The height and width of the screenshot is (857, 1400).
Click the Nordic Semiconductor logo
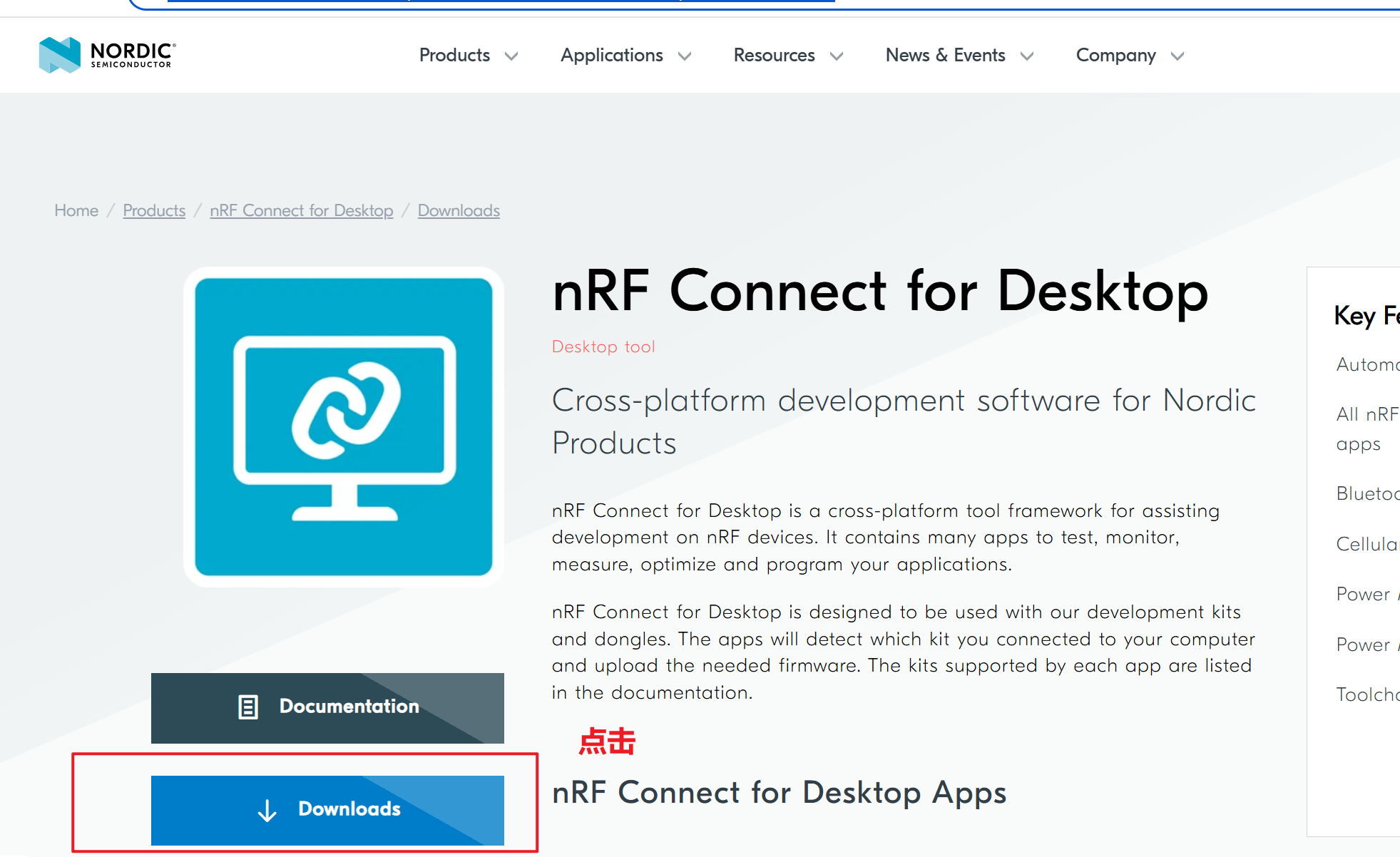(x=107, y=55)
